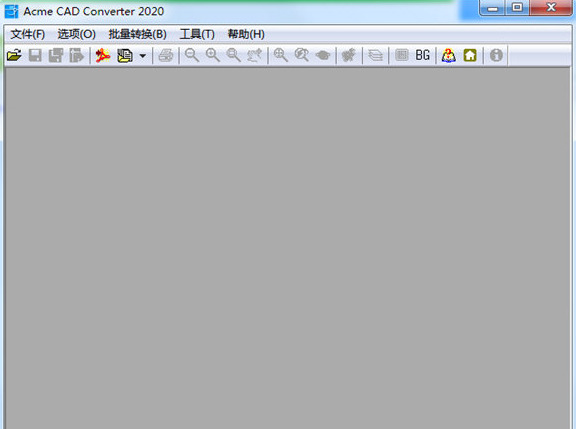The width and height of the screenshot is (576, 429).
Task: Expand the dropdown arrow beside batch convert
Action: click(x=143, y=56)
